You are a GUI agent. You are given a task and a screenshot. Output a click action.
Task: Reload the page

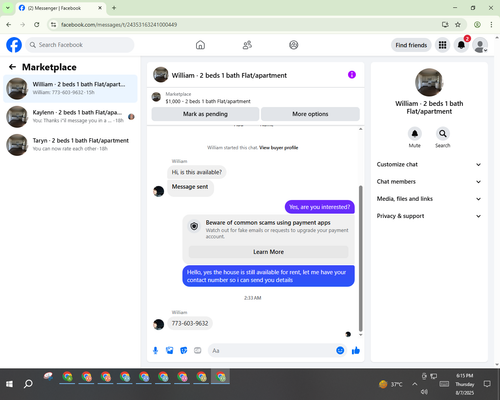point(37,24)
